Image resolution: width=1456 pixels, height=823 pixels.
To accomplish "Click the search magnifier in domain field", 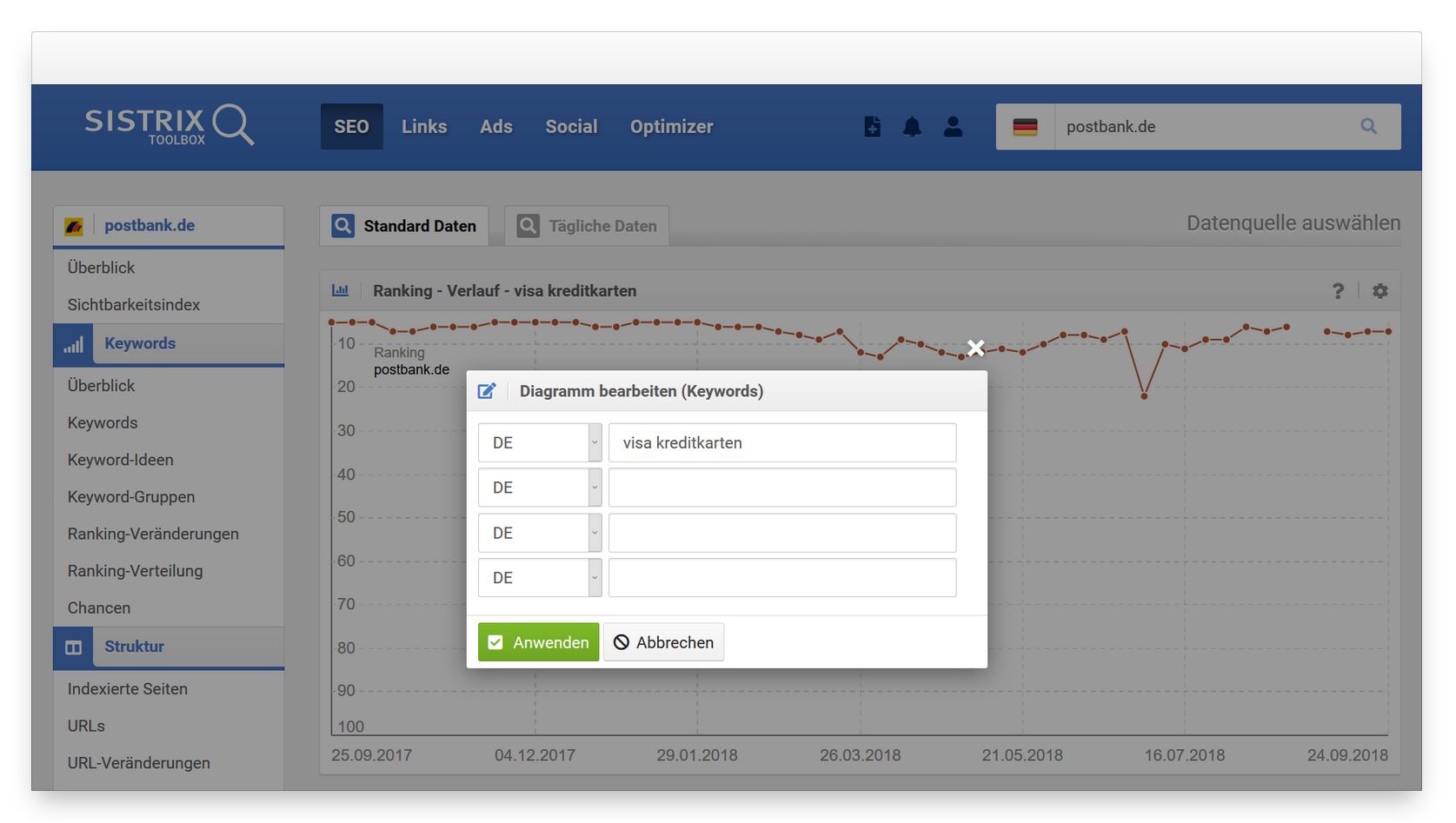I will (1368, 127).
